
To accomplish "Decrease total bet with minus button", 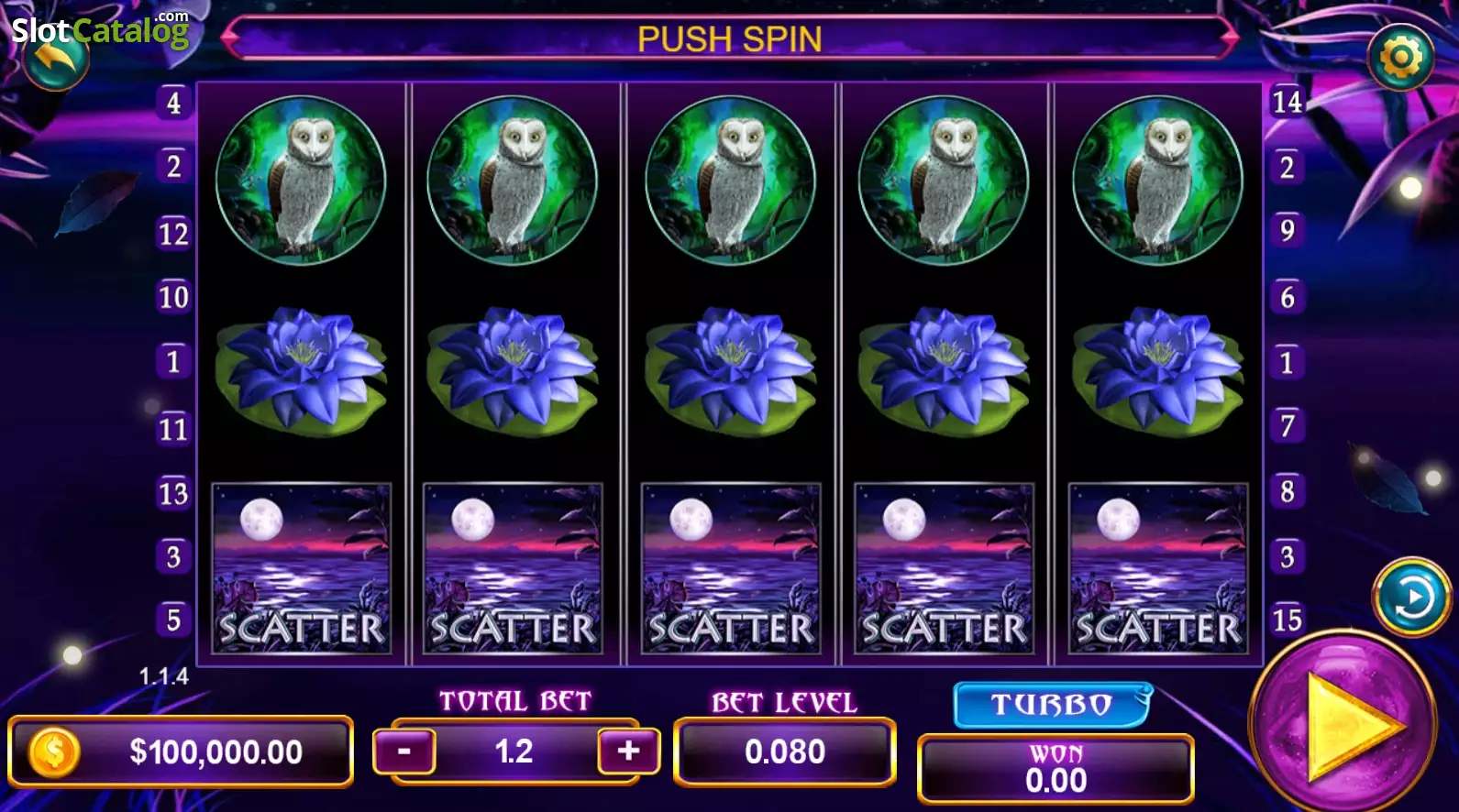I will [403, 752].
